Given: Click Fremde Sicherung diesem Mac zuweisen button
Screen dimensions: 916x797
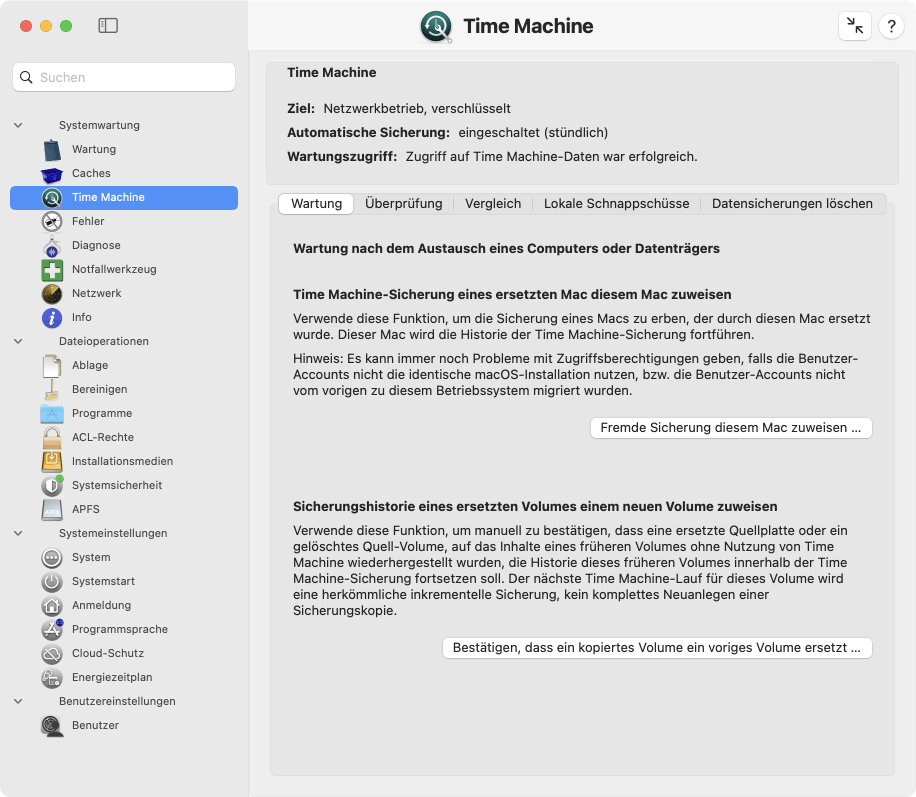Looking at the screenshot, I should (x=731, y=428).
